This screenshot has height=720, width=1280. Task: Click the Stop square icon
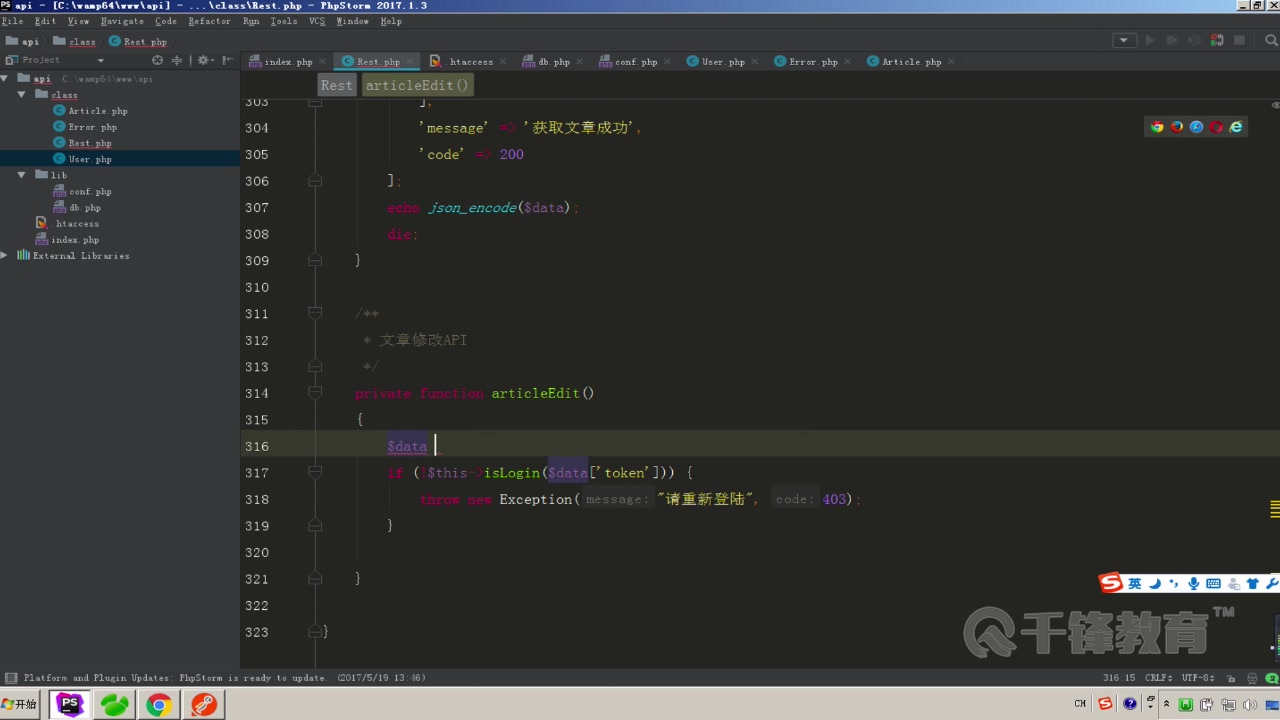(1239, 41)
